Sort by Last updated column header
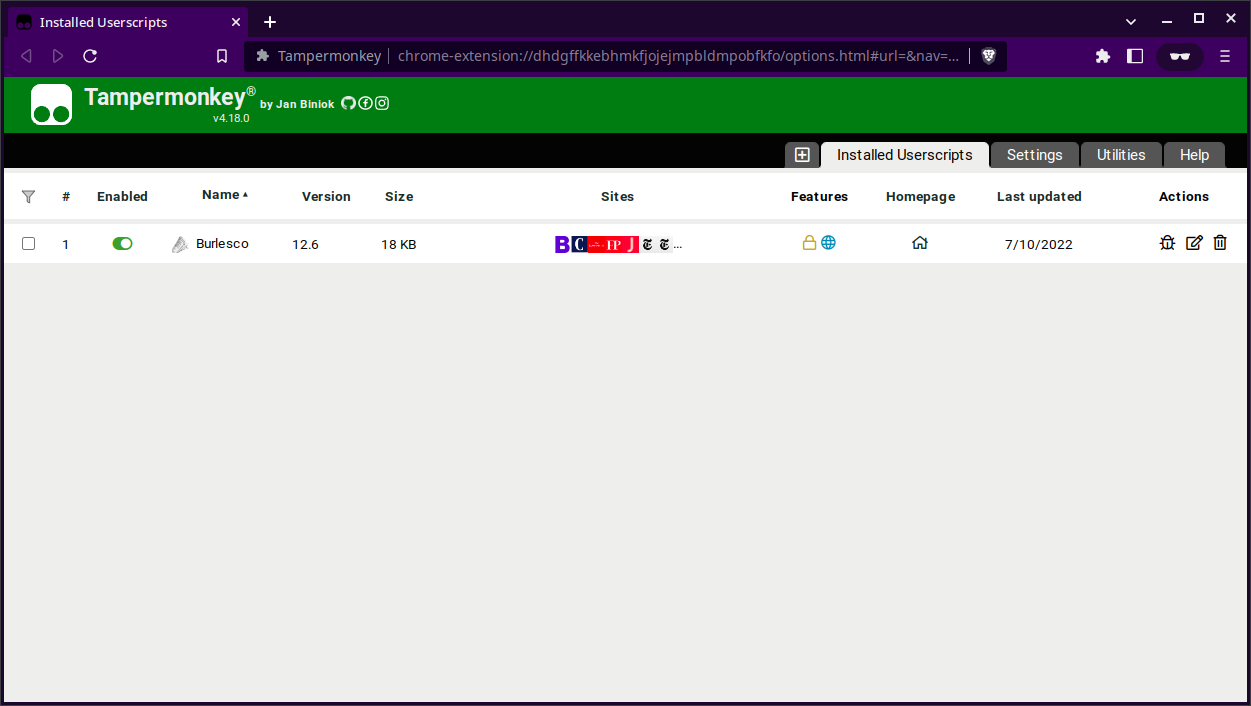This screenshot has width=1251, height=706. tap(1039, 197)
